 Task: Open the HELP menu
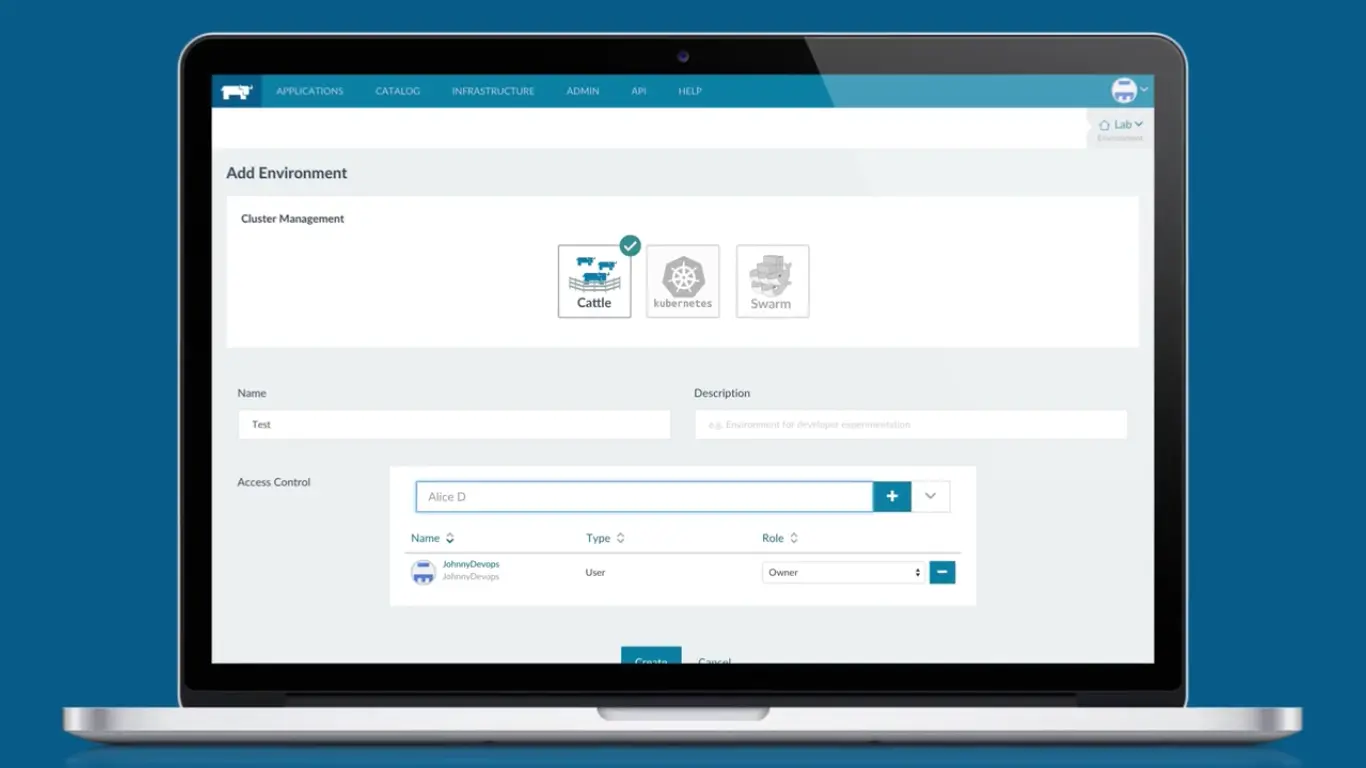click(690, 91)
